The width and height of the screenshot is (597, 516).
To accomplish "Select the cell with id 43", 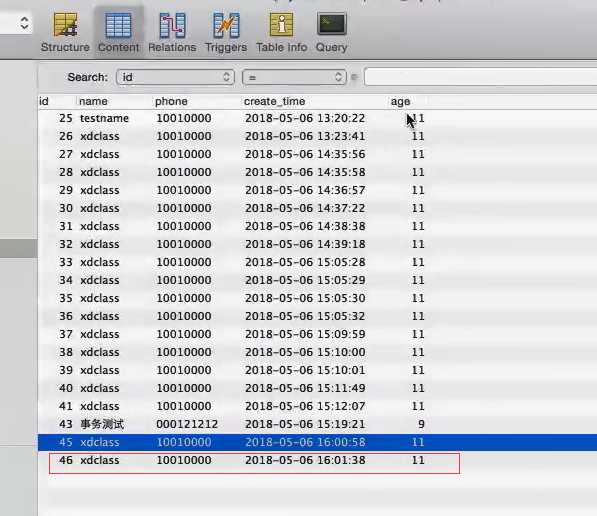I will pyautogui.click(x=65, y=424).
